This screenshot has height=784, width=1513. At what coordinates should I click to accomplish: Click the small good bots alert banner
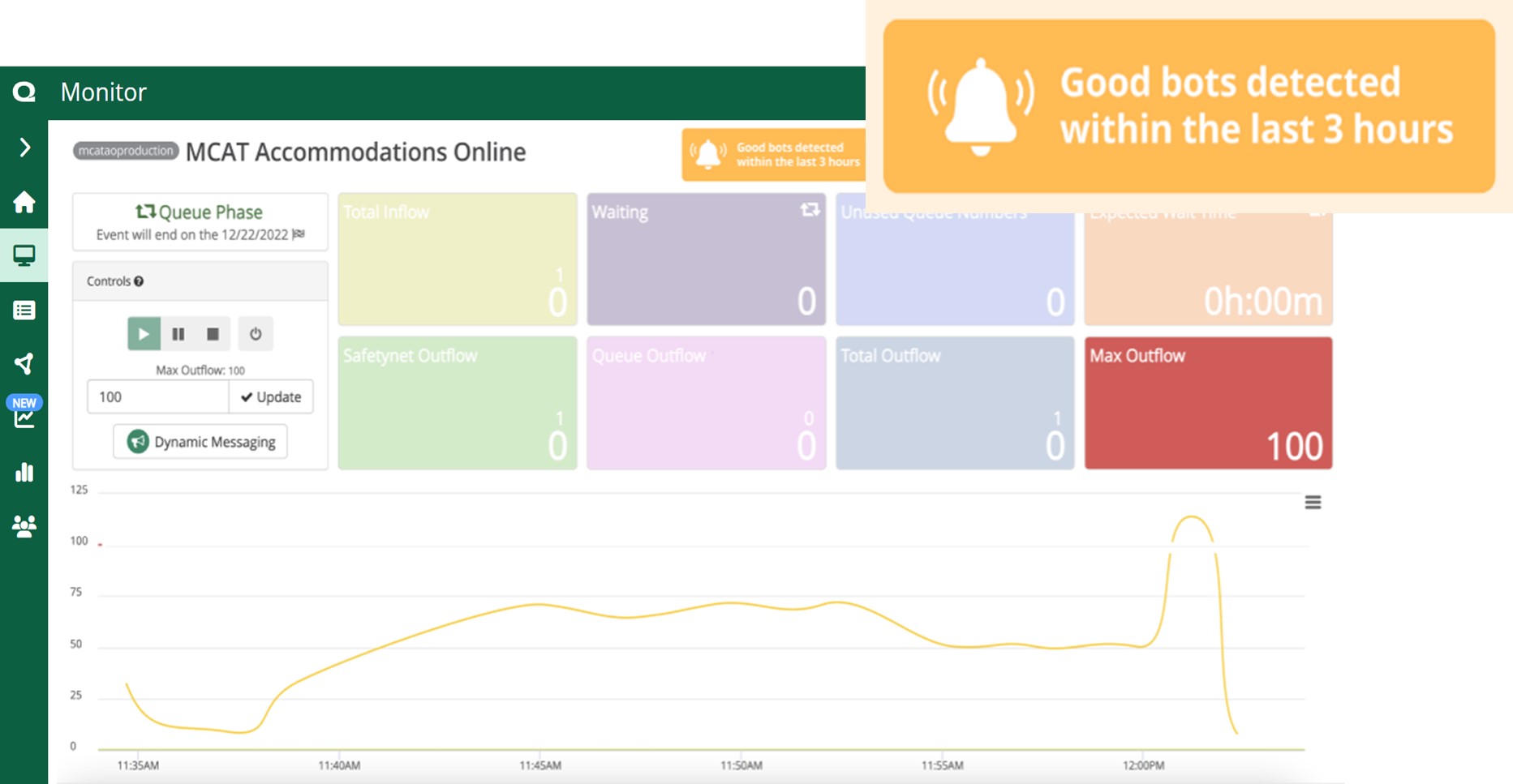tap(773, 154)
